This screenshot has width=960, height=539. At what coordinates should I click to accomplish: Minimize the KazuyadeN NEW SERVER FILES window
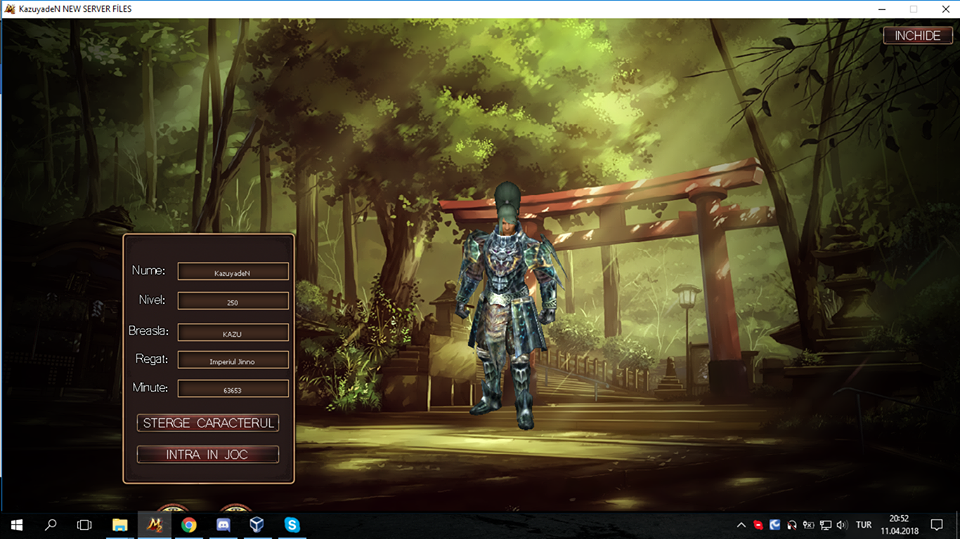(x=882, y=9)
